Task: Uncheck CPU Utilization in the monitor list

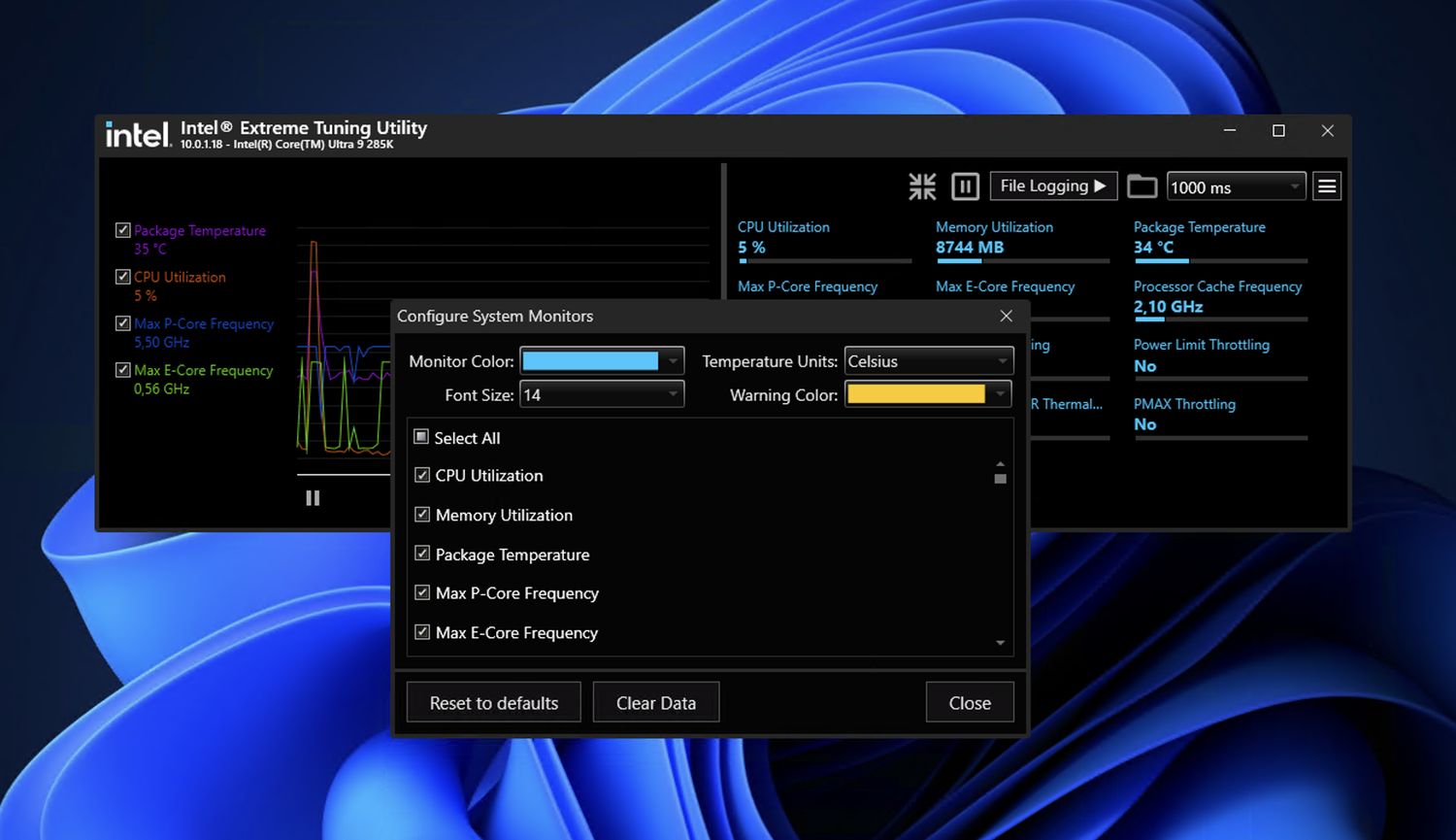Action: coord(422,475)
